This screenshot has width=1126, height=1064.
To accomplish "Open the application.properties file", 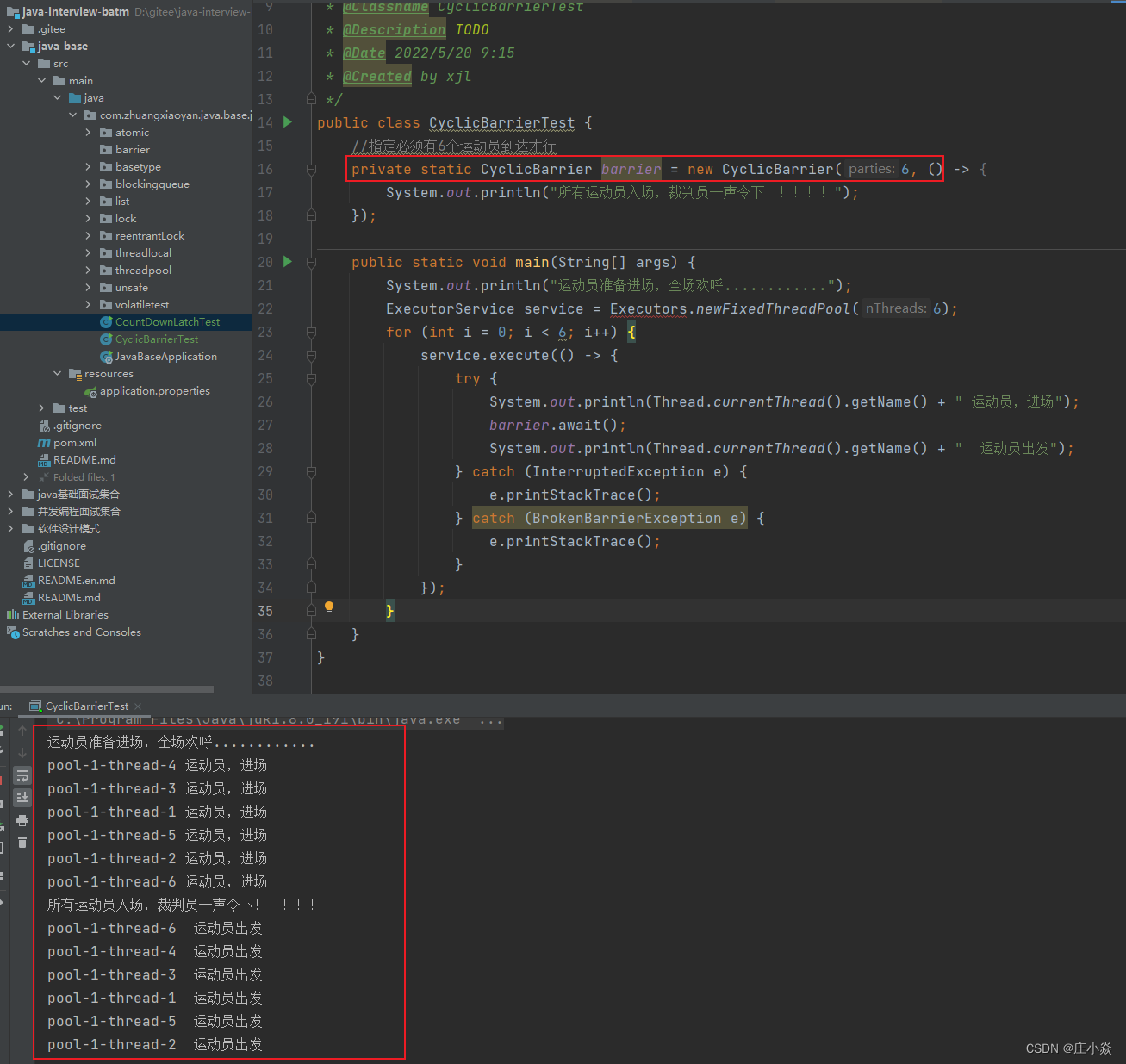I will pyautogui.click(x=154, y=391).
